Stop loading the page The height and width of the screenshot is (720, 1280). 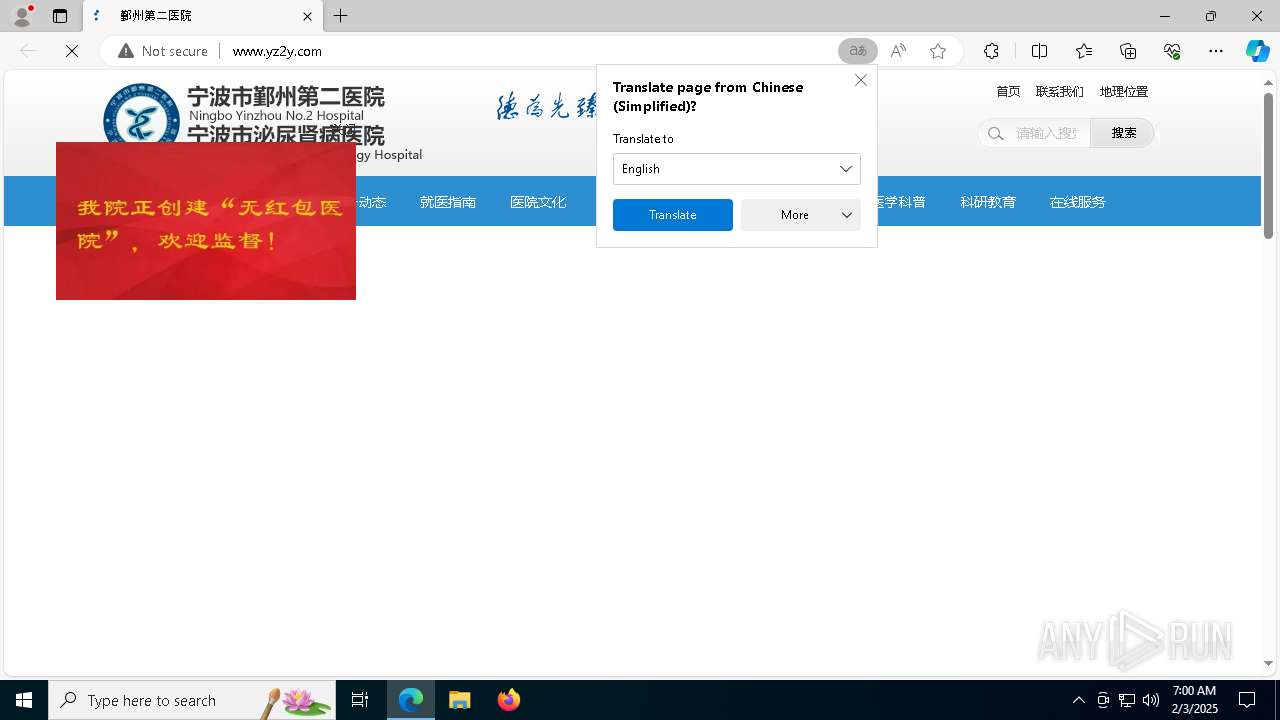pos(72,51)
